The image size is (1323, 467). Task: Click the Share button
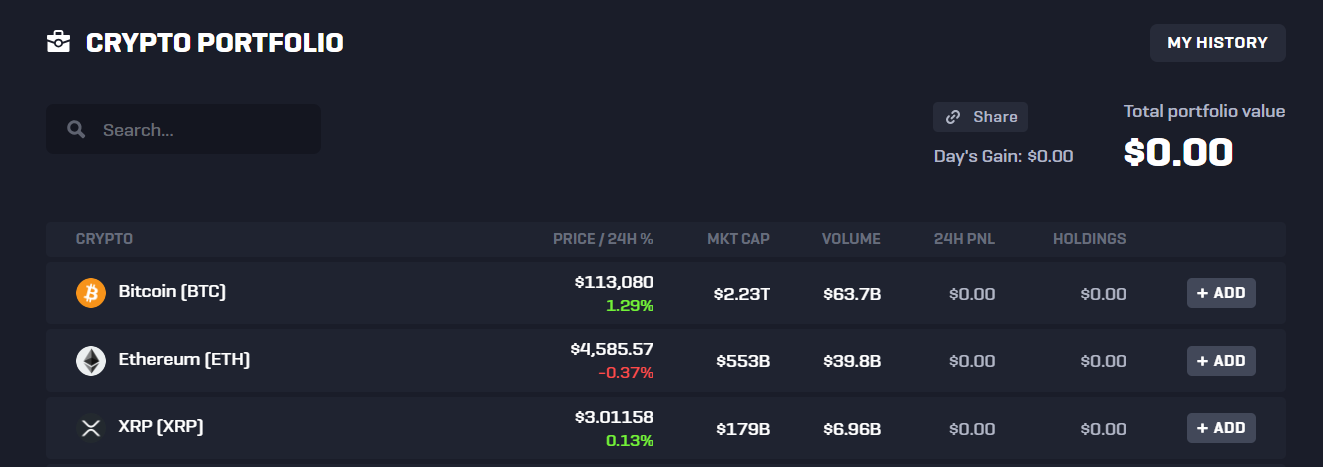(980, 117)
